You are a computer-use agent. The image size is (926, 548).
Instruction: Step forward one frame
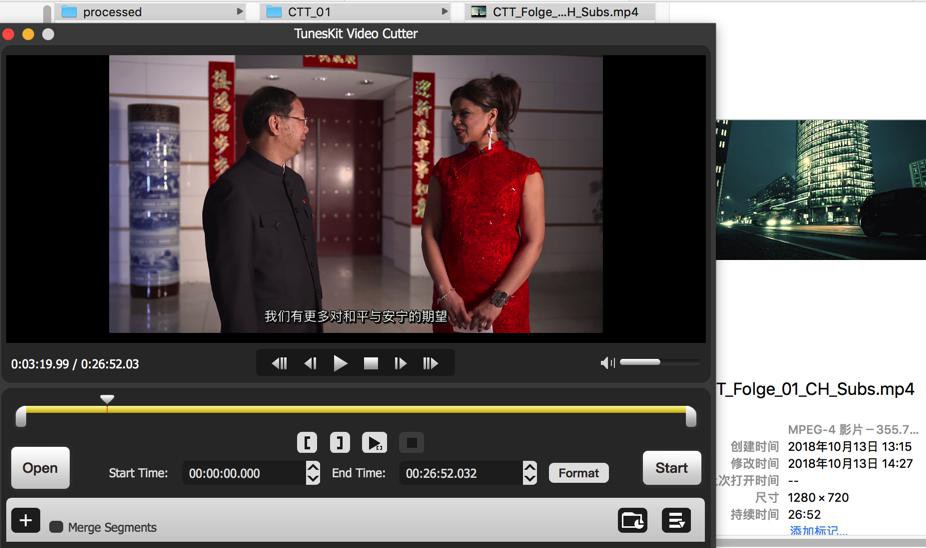(400, 363)
